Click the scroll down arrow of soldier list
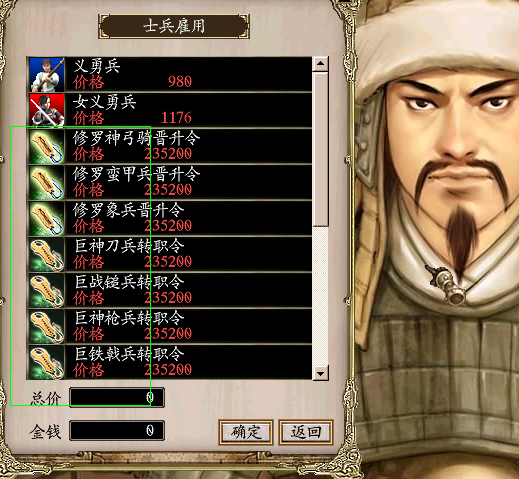 point(321,373)
